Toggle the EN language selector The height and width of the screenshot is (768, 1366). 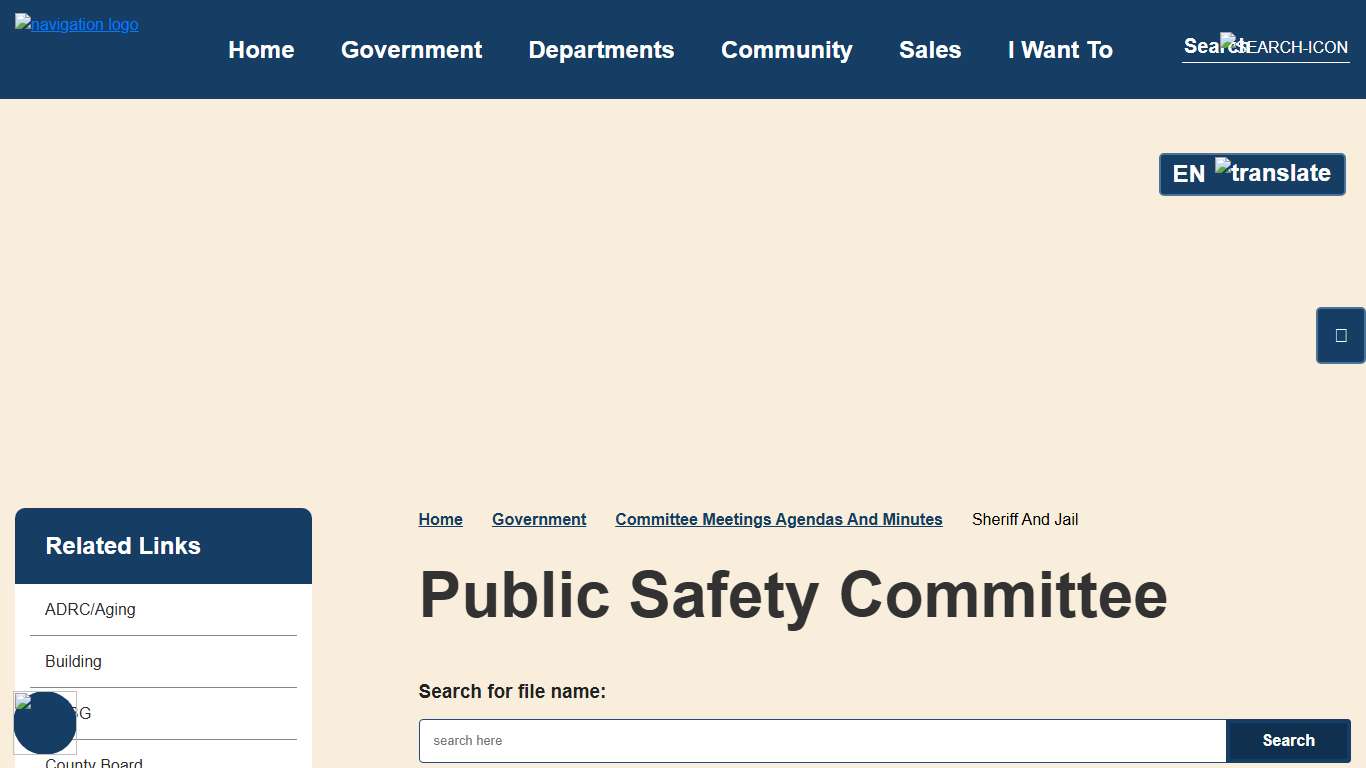(1190, 174)
